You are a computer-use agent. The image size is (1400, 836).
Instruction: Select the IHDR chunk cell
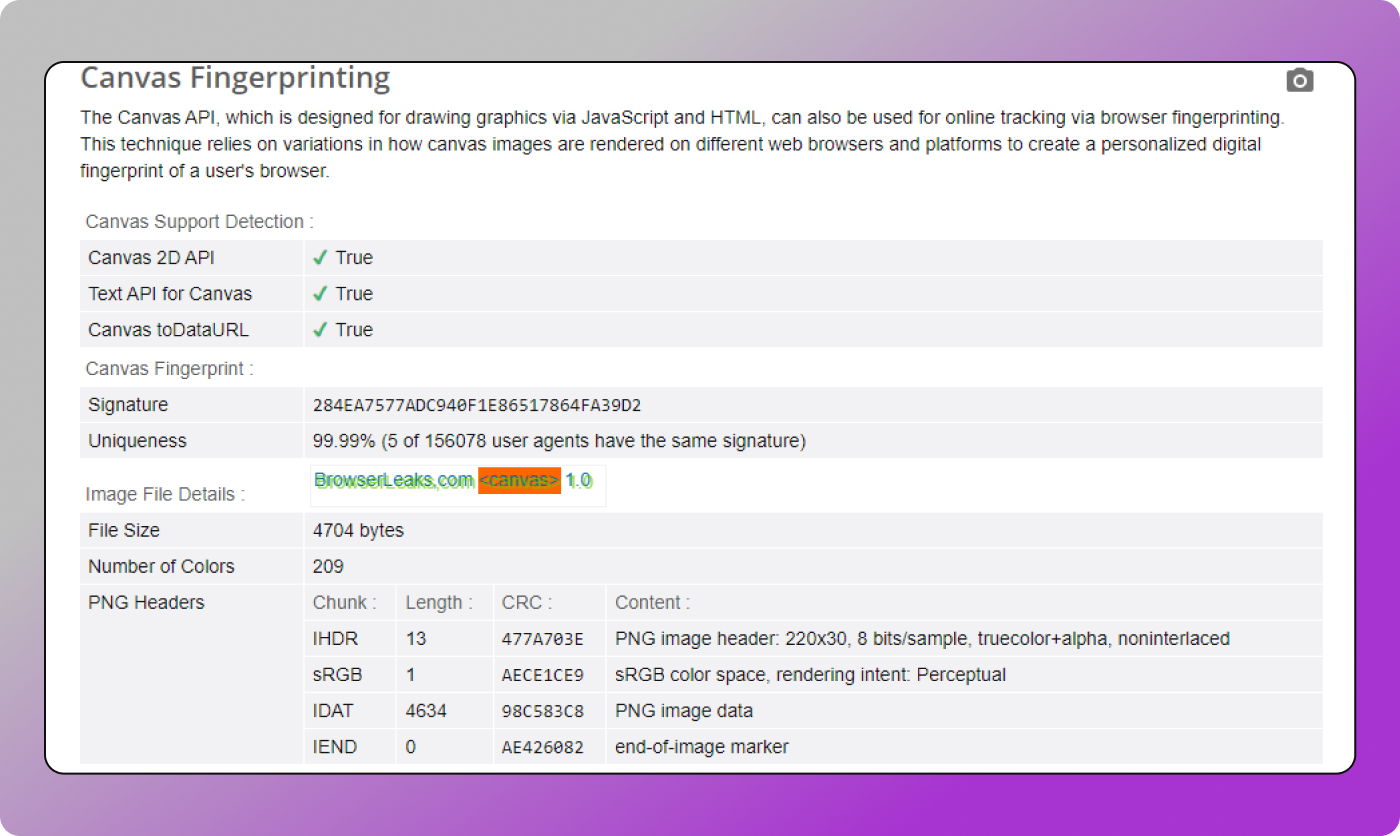click(335, 639)
